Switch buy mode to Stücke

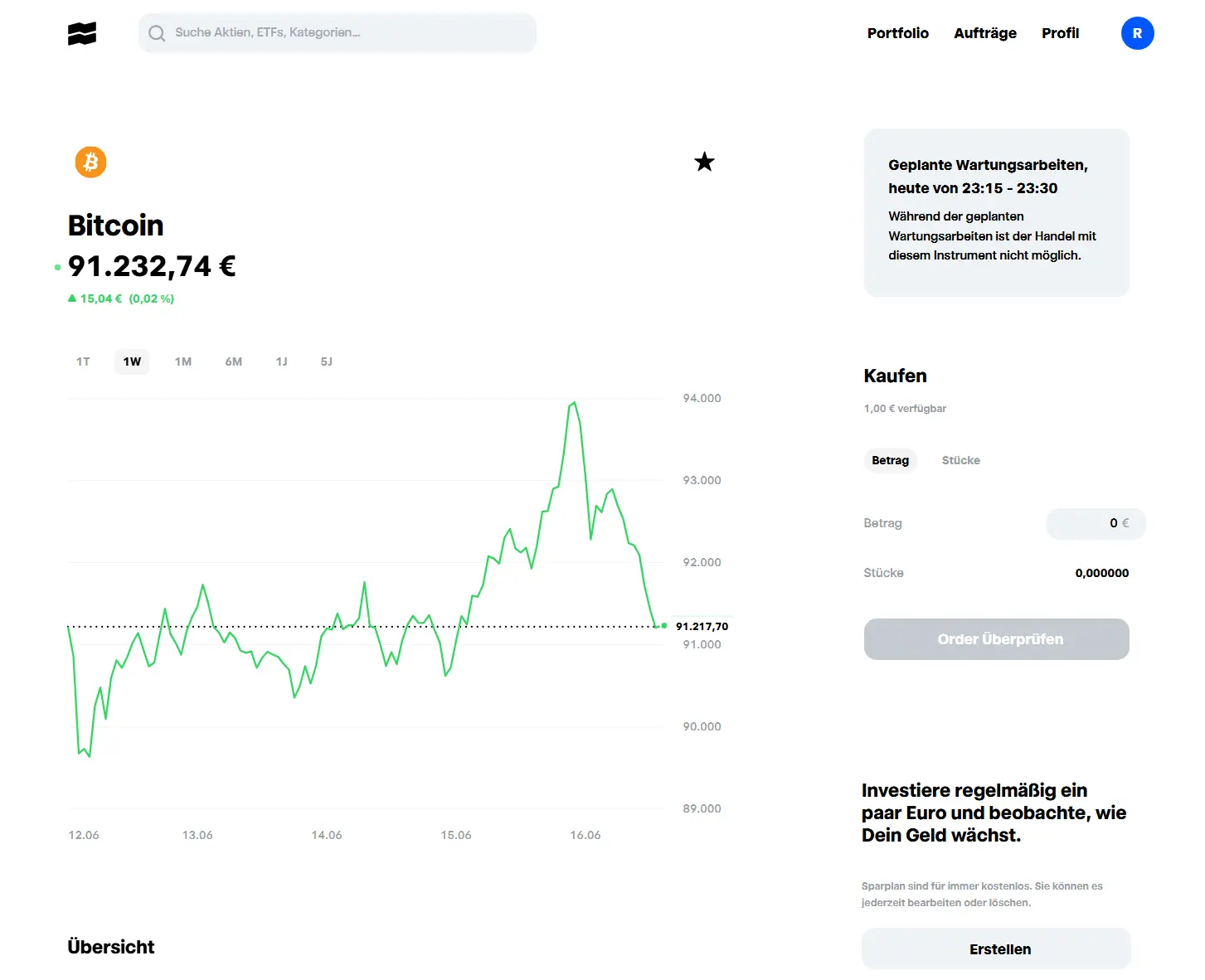pos(960,460)
